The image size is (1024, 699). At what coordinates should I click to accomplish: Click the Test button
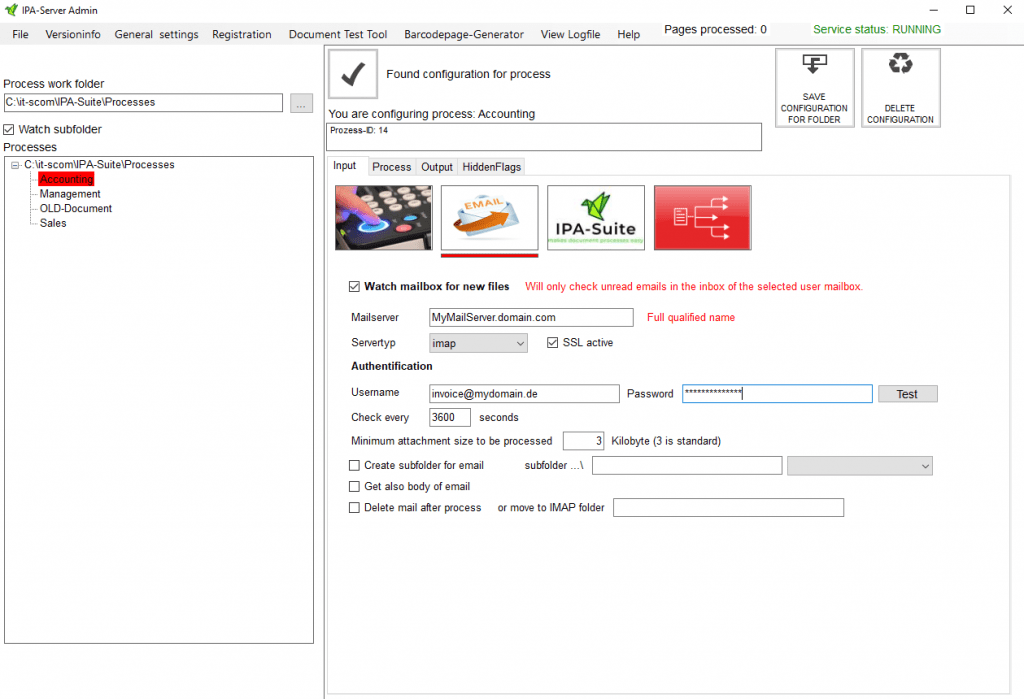907,394
